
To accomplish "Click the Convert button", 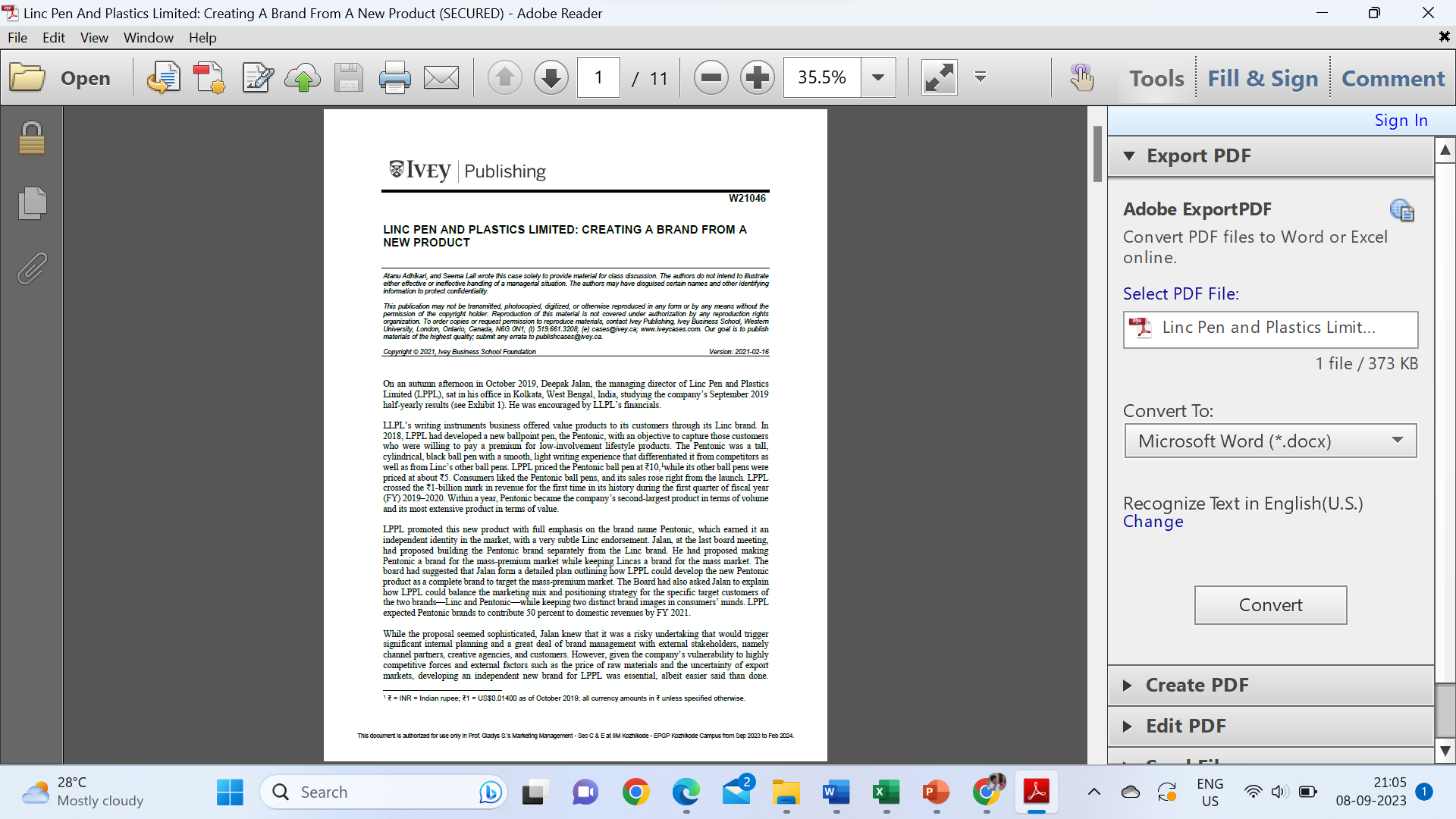I will pyautogui.click(x=1270, y=604).
